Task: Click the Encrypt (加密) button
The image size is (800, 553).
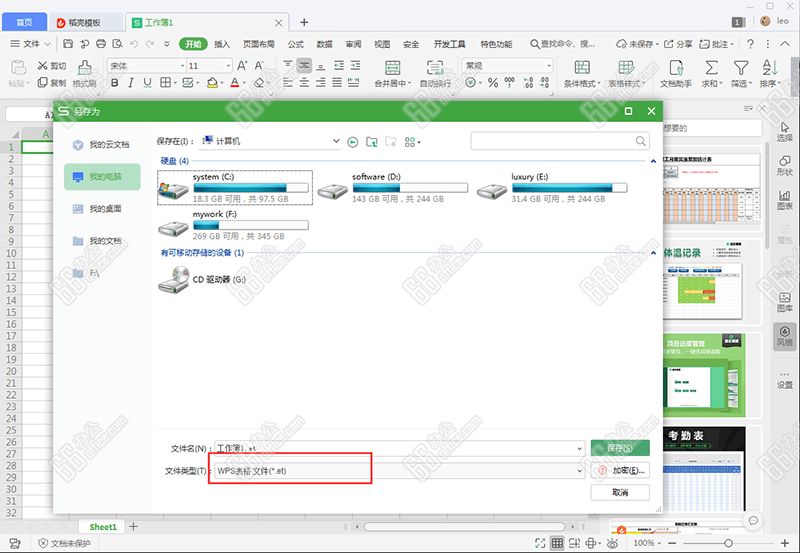Action: point(620,470)
